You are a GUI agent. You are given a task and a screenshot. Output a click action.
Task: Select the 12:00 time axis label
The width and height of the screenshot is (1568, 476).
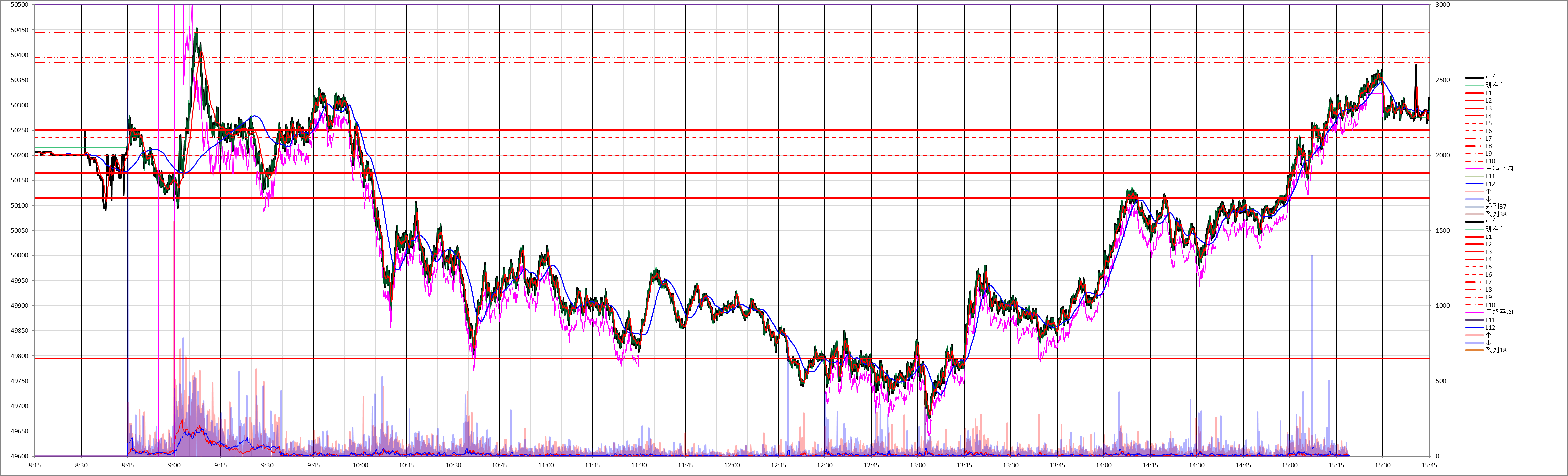pyautogui.click(x=732, y=466)
